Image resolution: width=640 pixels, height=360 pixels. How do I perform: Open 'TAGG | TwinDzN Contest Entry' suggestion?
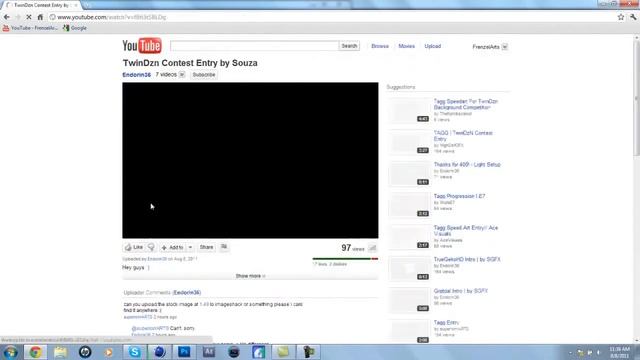coord(463,136)
